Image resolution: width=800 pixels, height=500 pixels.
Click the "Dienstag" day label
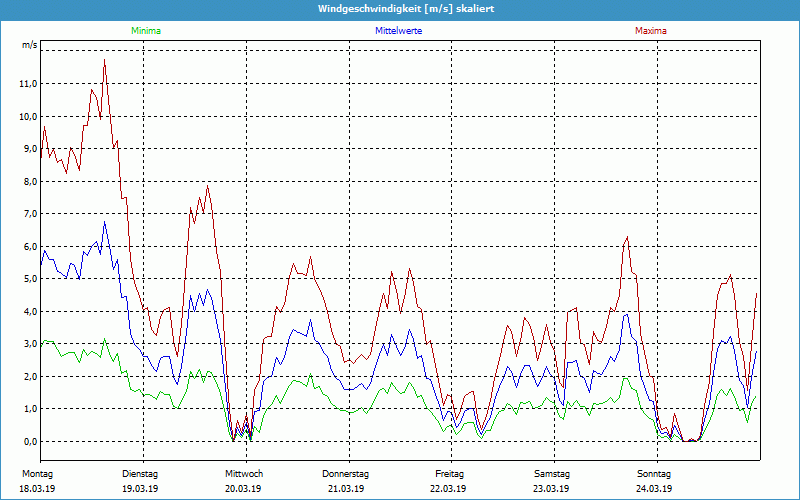[x=140, y=474]
